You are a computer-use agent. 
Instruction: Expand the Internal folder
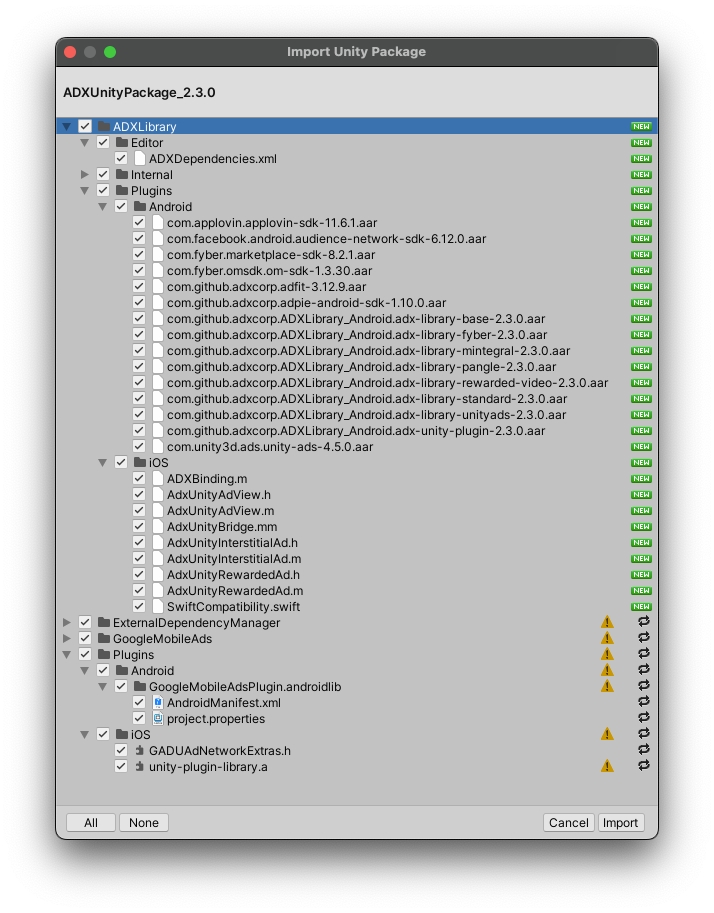click(85, 175)
